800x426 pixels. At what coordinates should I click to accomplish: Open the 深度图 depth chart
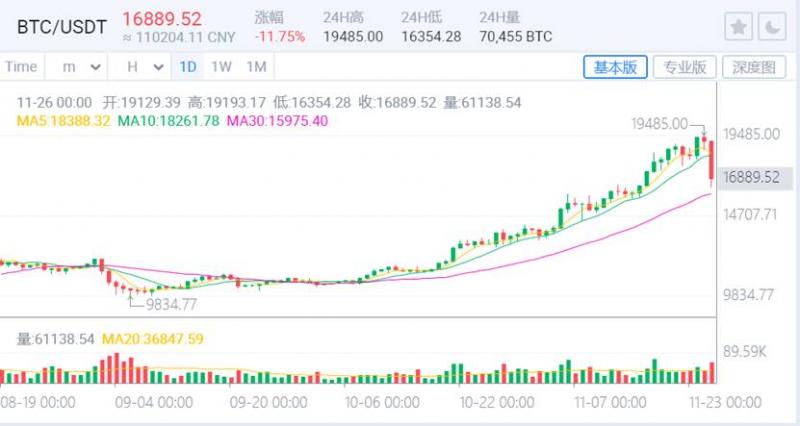753,67
